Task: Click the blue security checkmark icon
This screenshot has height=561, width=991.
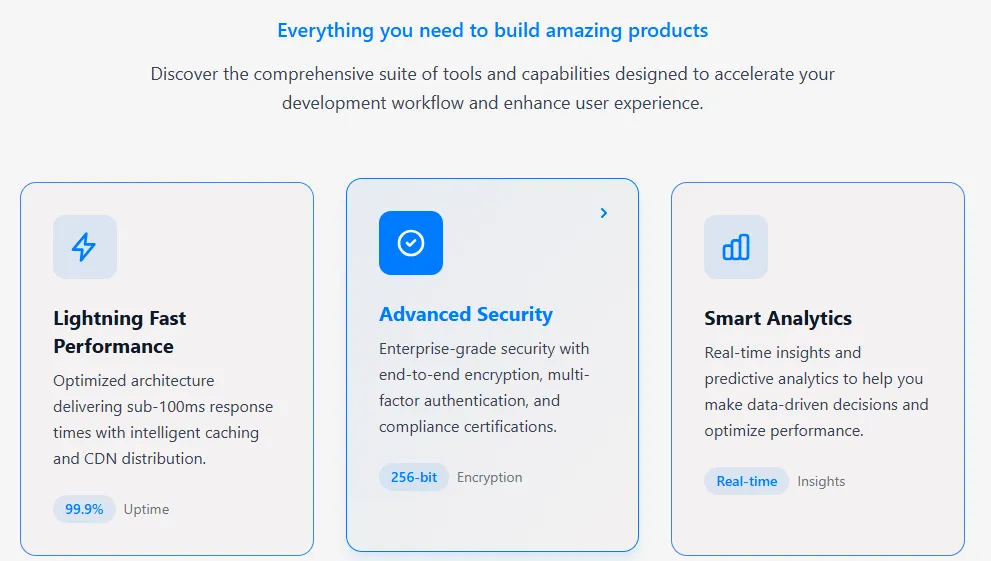Action: point(411,243)
